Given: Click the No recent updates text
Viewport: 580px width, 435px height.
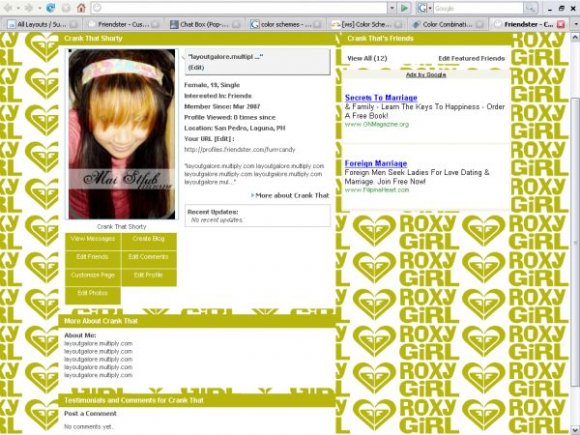Looking at the screenshot, I should (x=217, y=220).
